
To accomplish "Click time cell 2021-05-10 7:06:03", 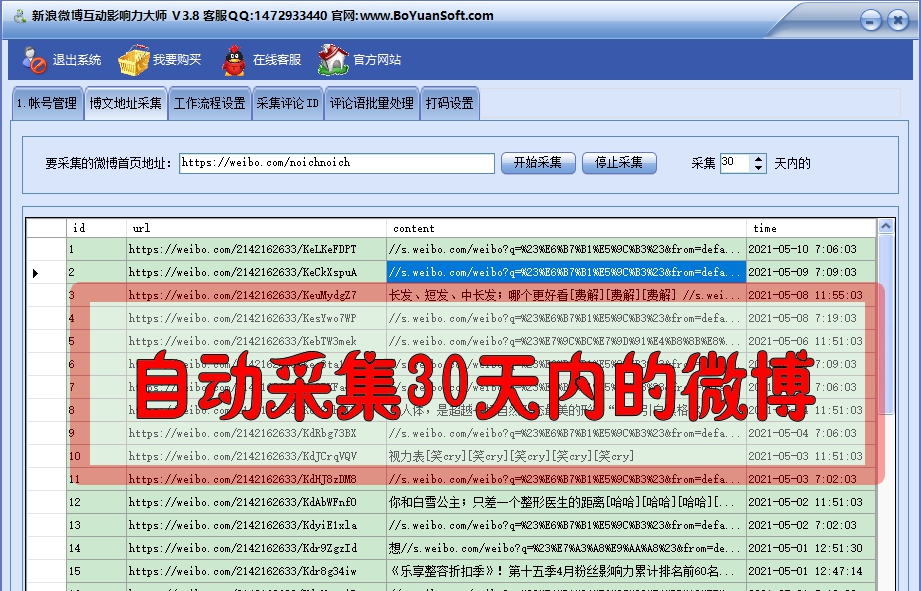I will tap(811, 249).
